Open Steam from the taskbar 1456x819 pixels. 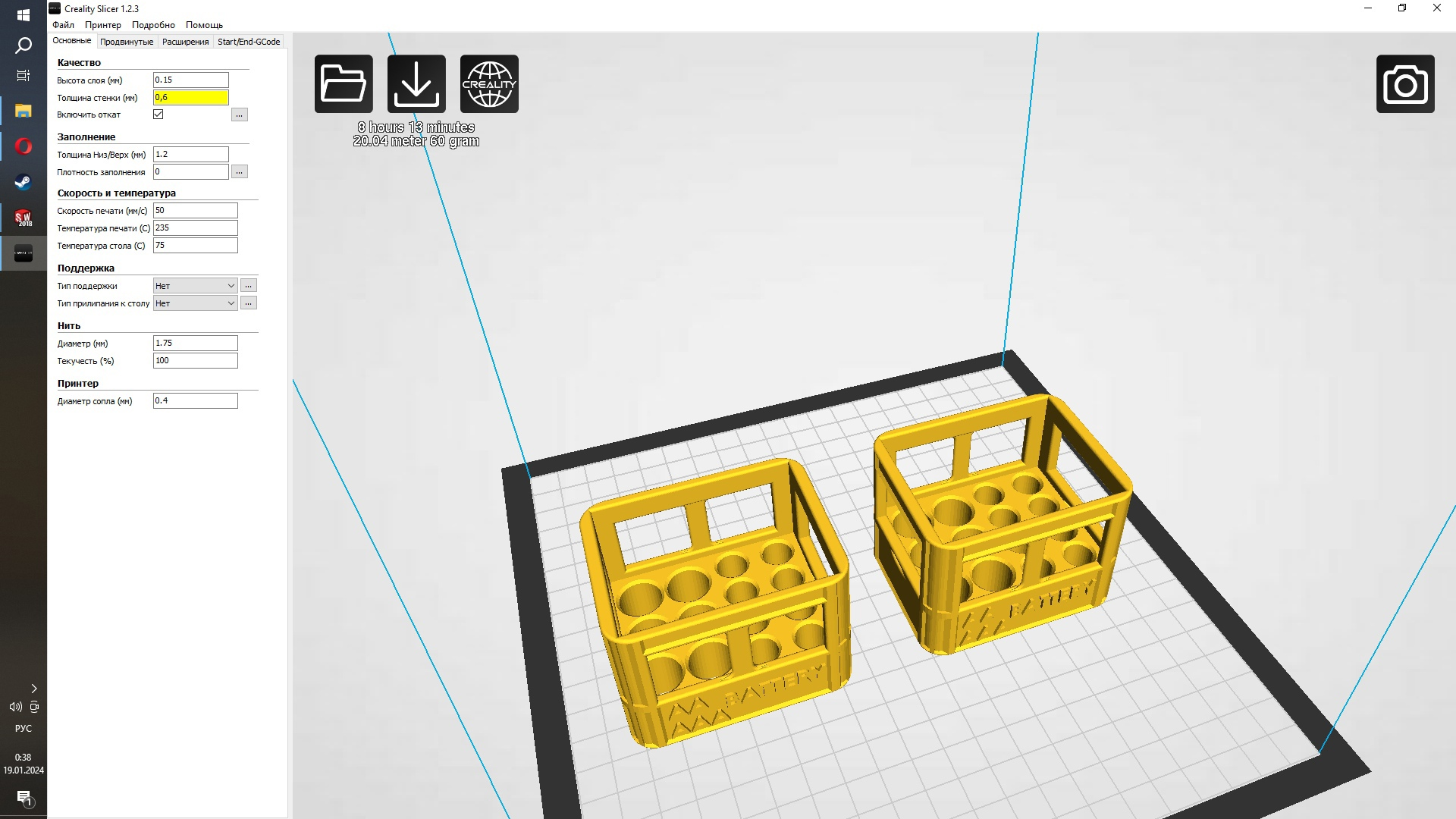pyautogui.click(x=23, y=182)
